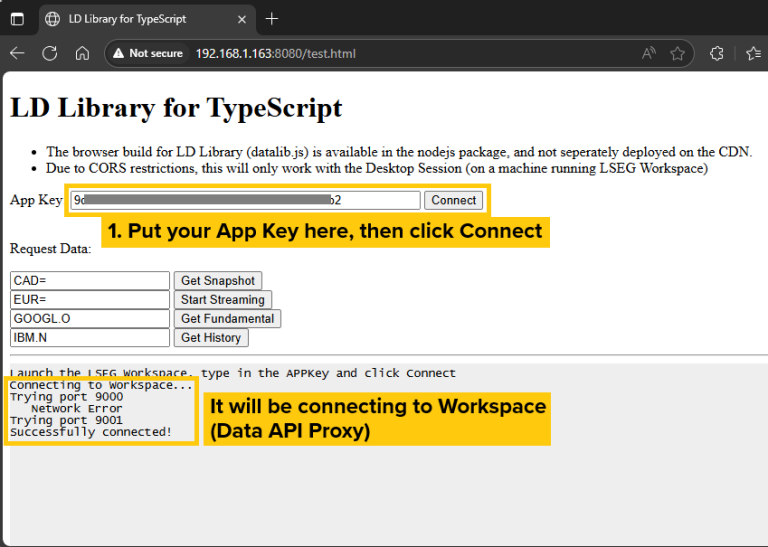Viewport: 768px width, 547px height.
Task: Go back to previous page
Action: (17, 53)
